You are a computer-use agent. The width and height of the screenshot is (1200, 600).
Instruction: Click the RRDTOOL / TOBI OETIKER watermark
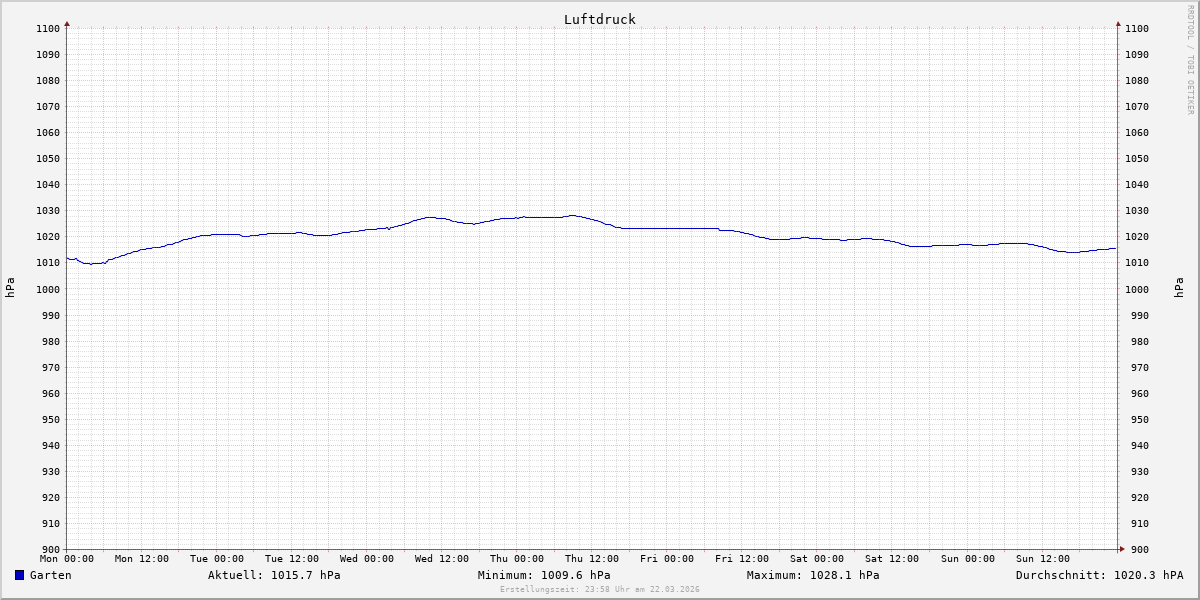point(1190,60)
